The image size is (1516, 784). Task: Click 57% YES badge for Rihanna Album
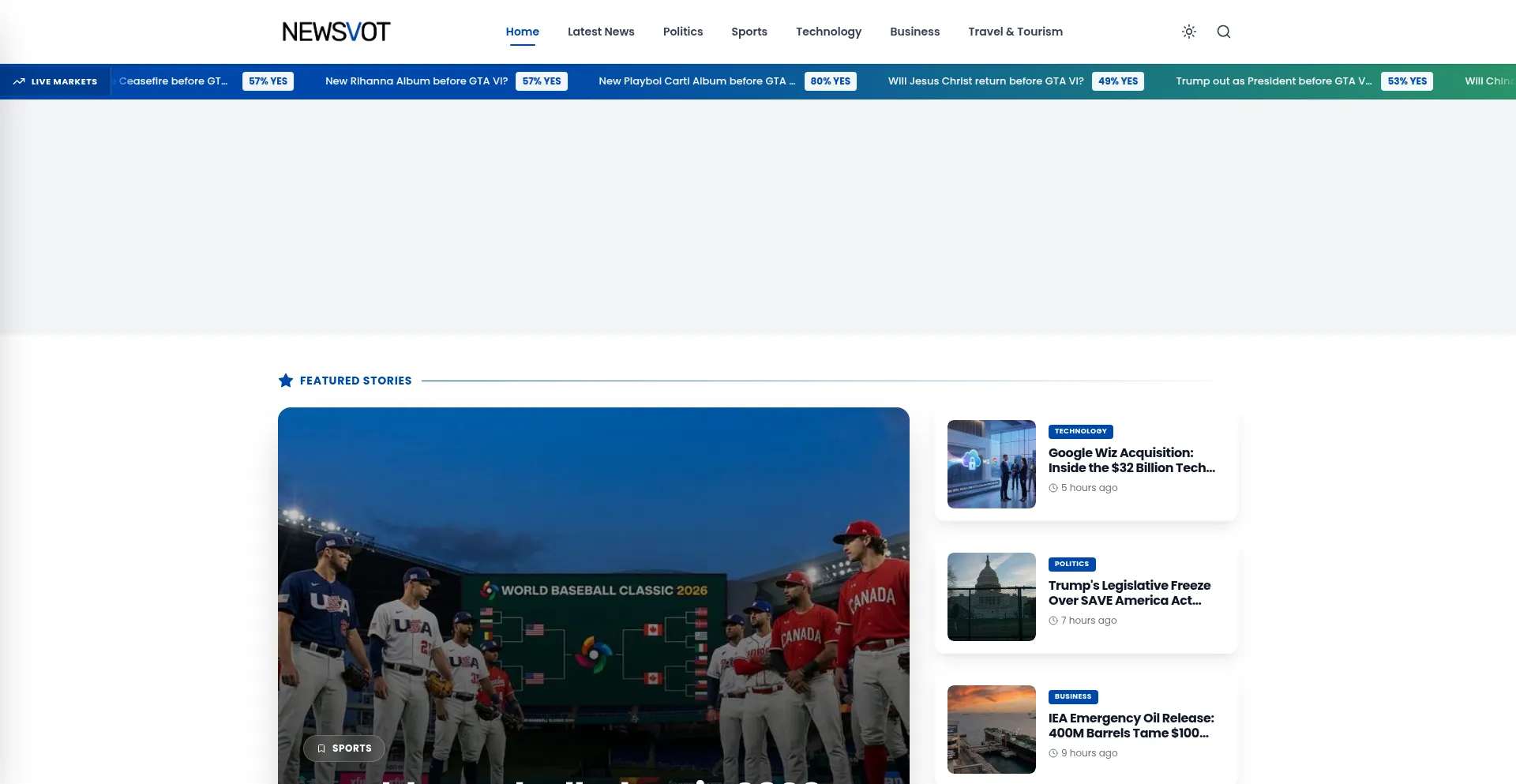pyautogui.click(x=542, y=81)
